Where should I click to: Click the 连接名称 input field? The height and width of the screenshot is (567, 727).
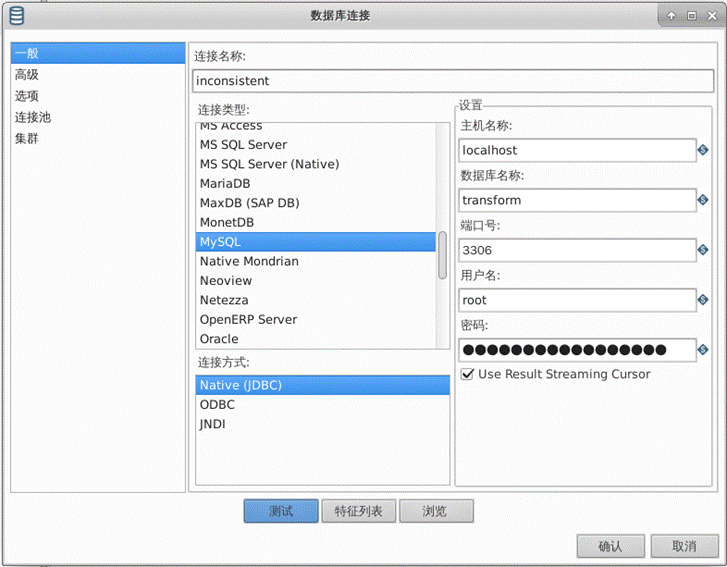453,81
